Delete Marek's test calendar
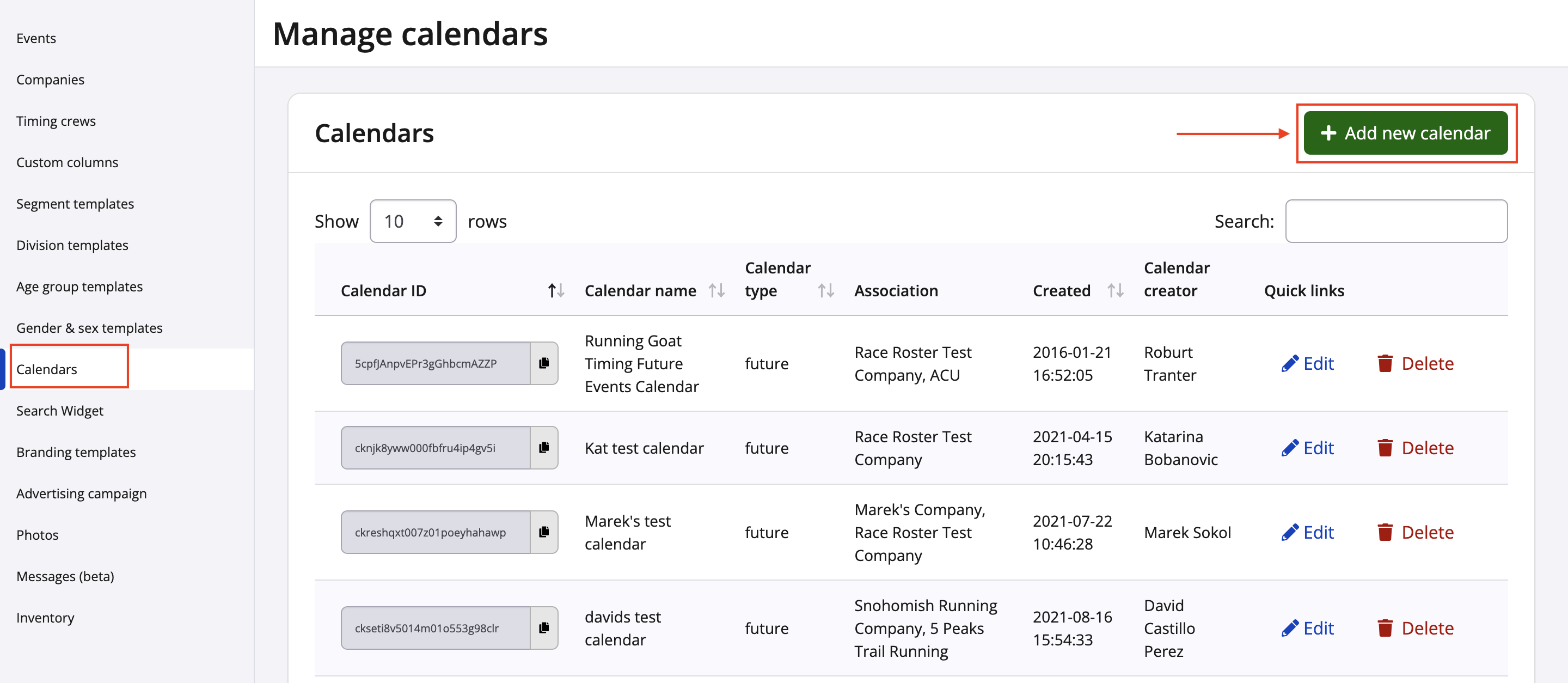Viewport: 1568px width, 683px height. (1415, 532)
